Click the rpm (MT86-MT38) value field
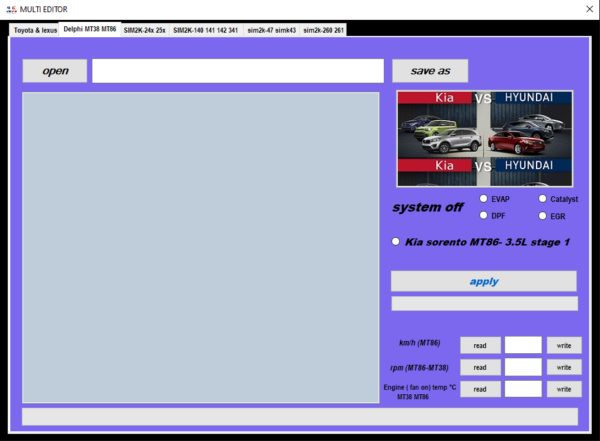The height and width of the screenshot is (441, 600). point(523,367)
